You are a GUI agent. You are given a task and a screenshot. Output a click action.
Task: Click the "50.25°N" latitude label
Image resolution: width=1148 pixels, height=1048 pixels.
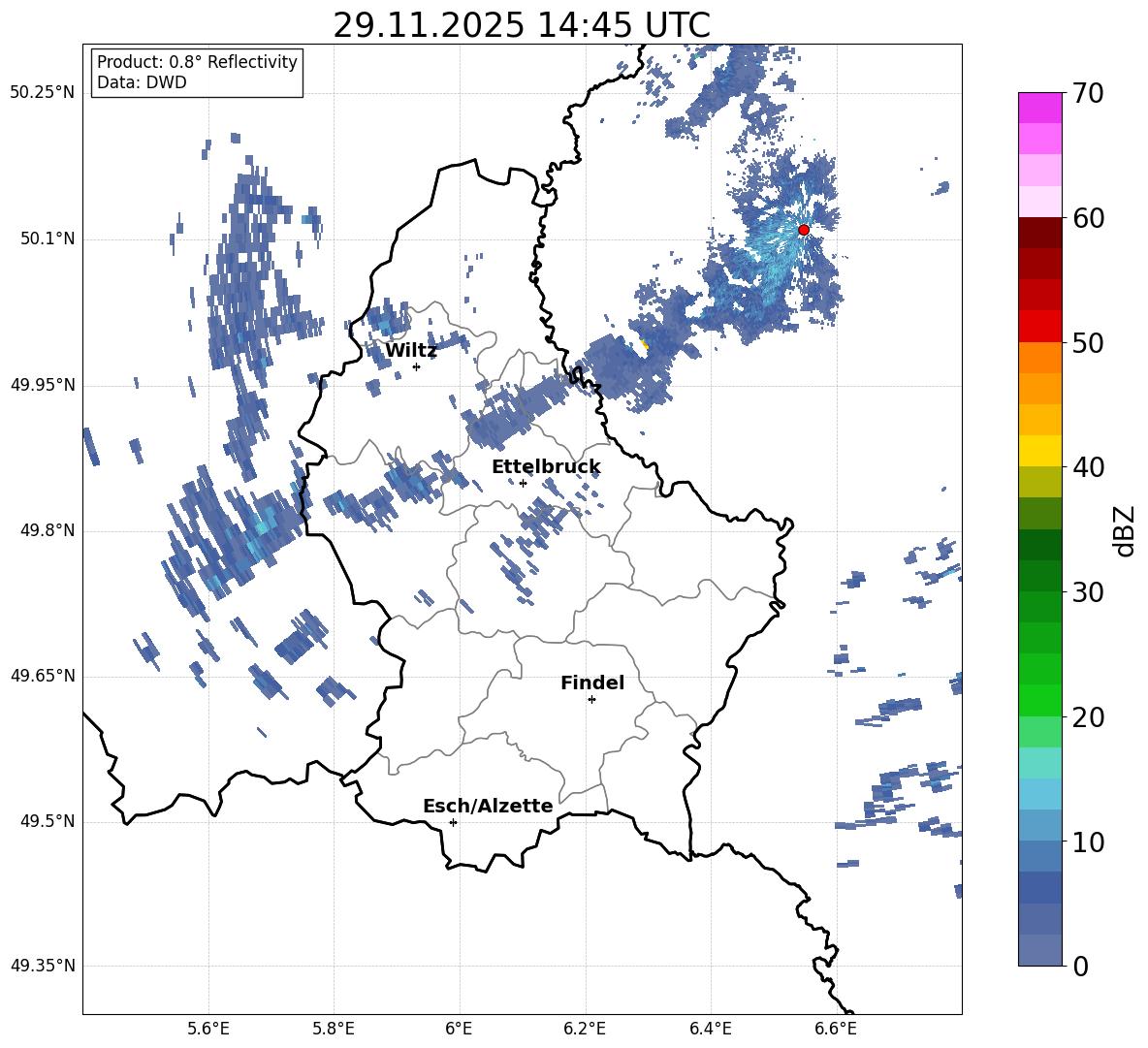tap(43, 93)
